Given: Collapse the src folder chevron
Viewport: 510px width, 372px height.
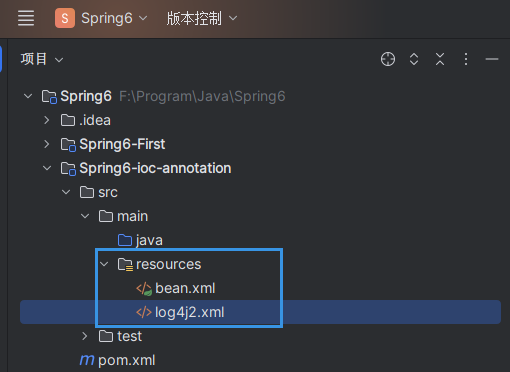Looking at the screenshot, I should coord(66,192).
